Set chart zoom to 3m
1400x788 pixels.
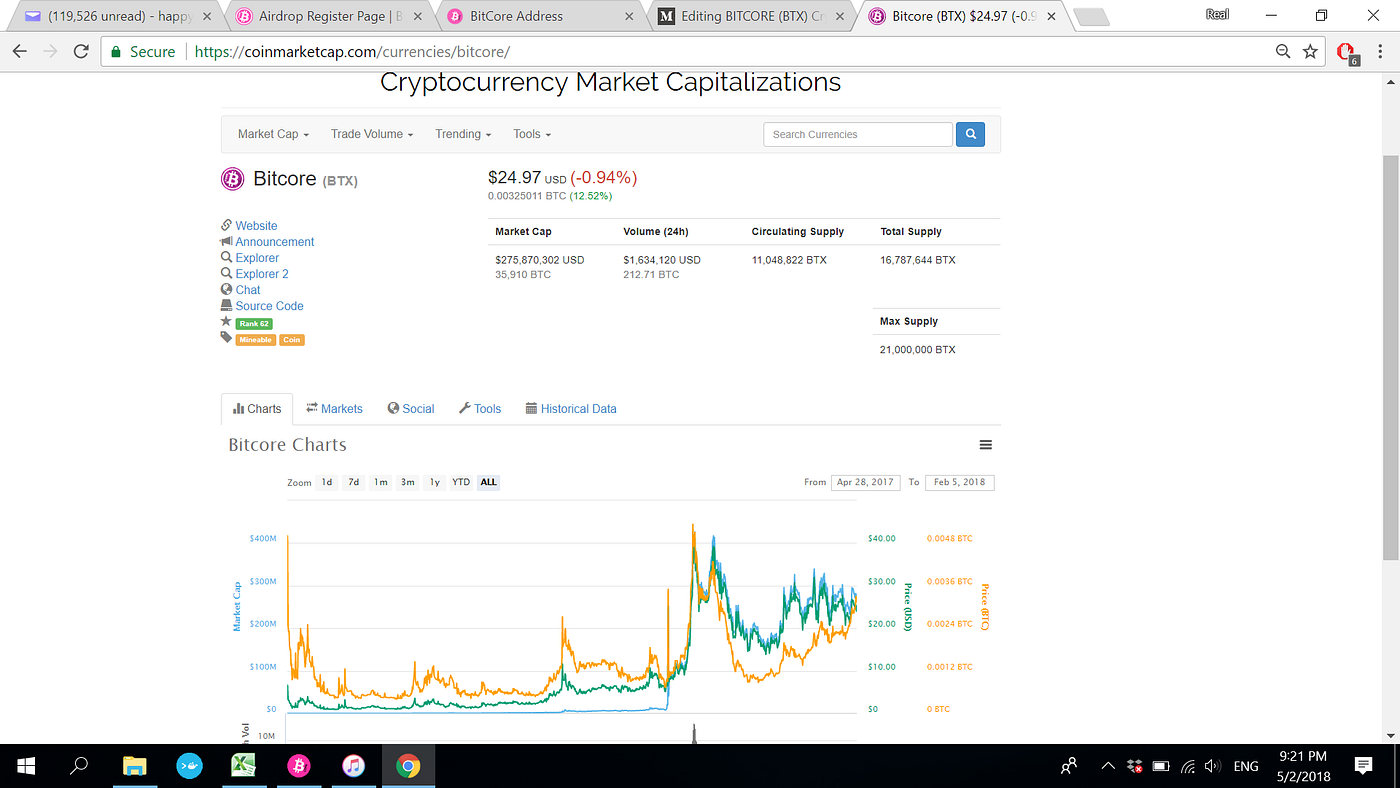coord(407,482)
